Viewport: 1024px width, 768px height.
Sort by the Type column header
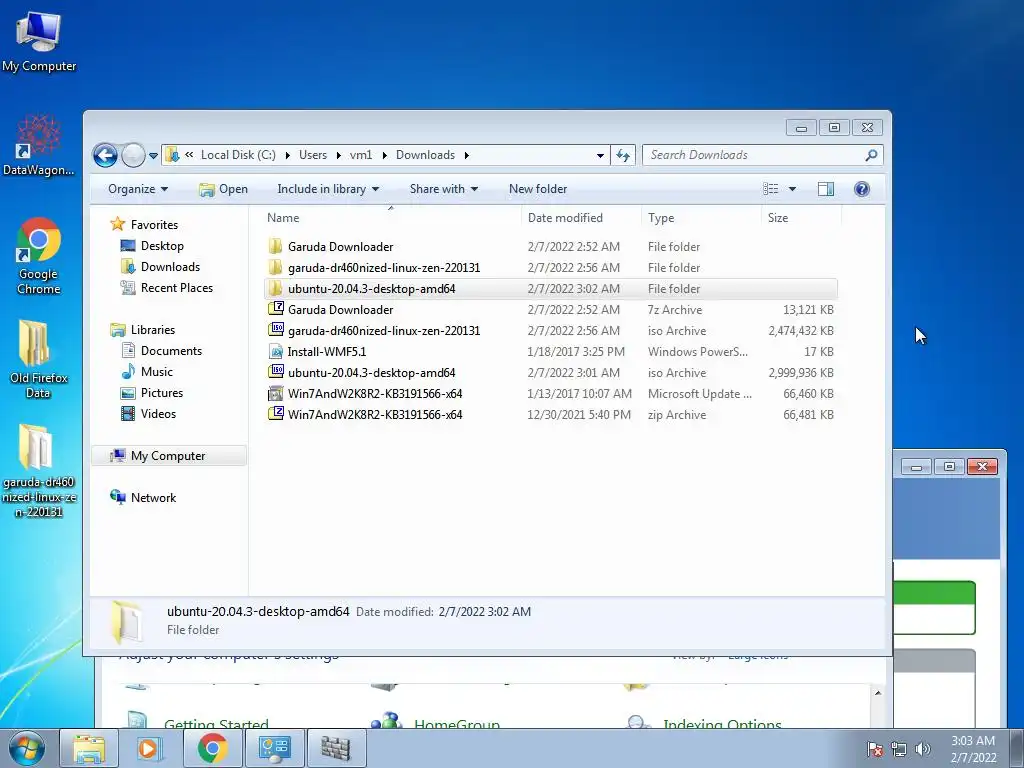[701, 217]
